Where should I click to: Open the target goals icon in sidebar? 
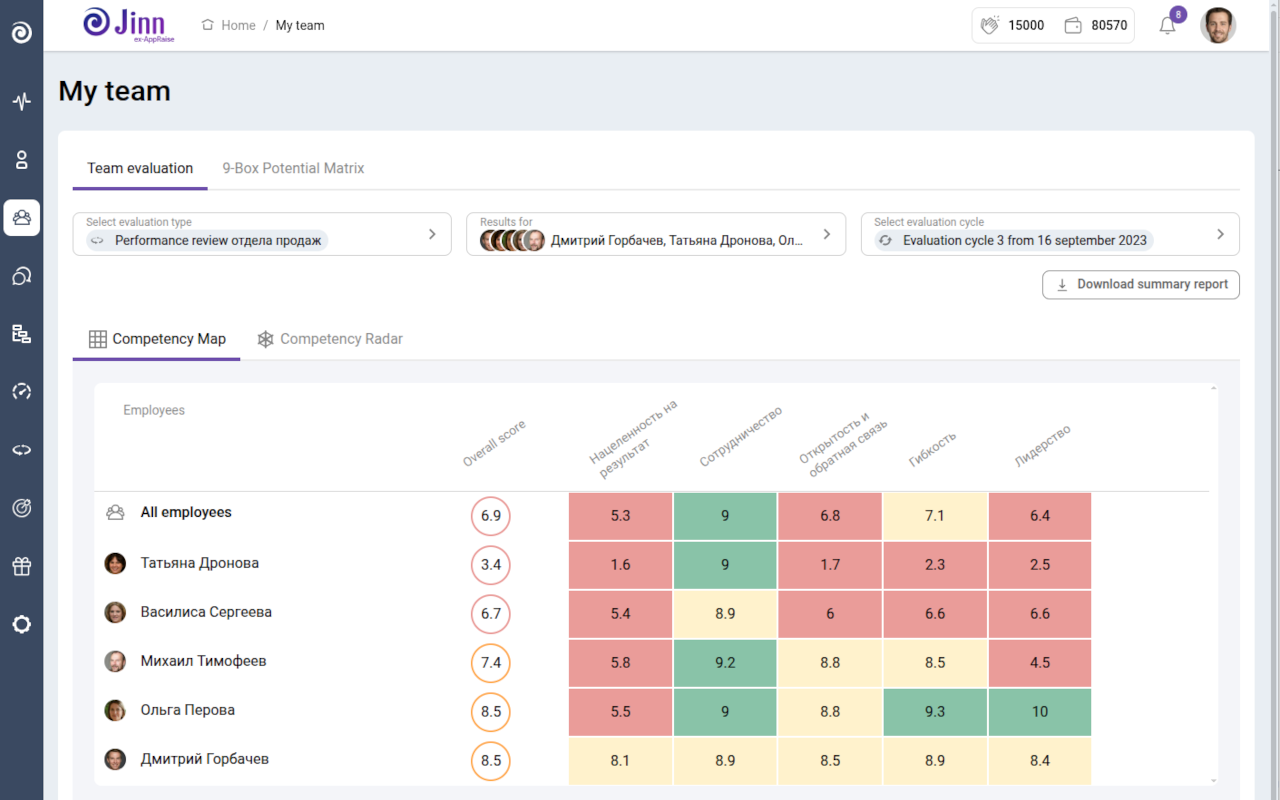click(x=21, y=508)
